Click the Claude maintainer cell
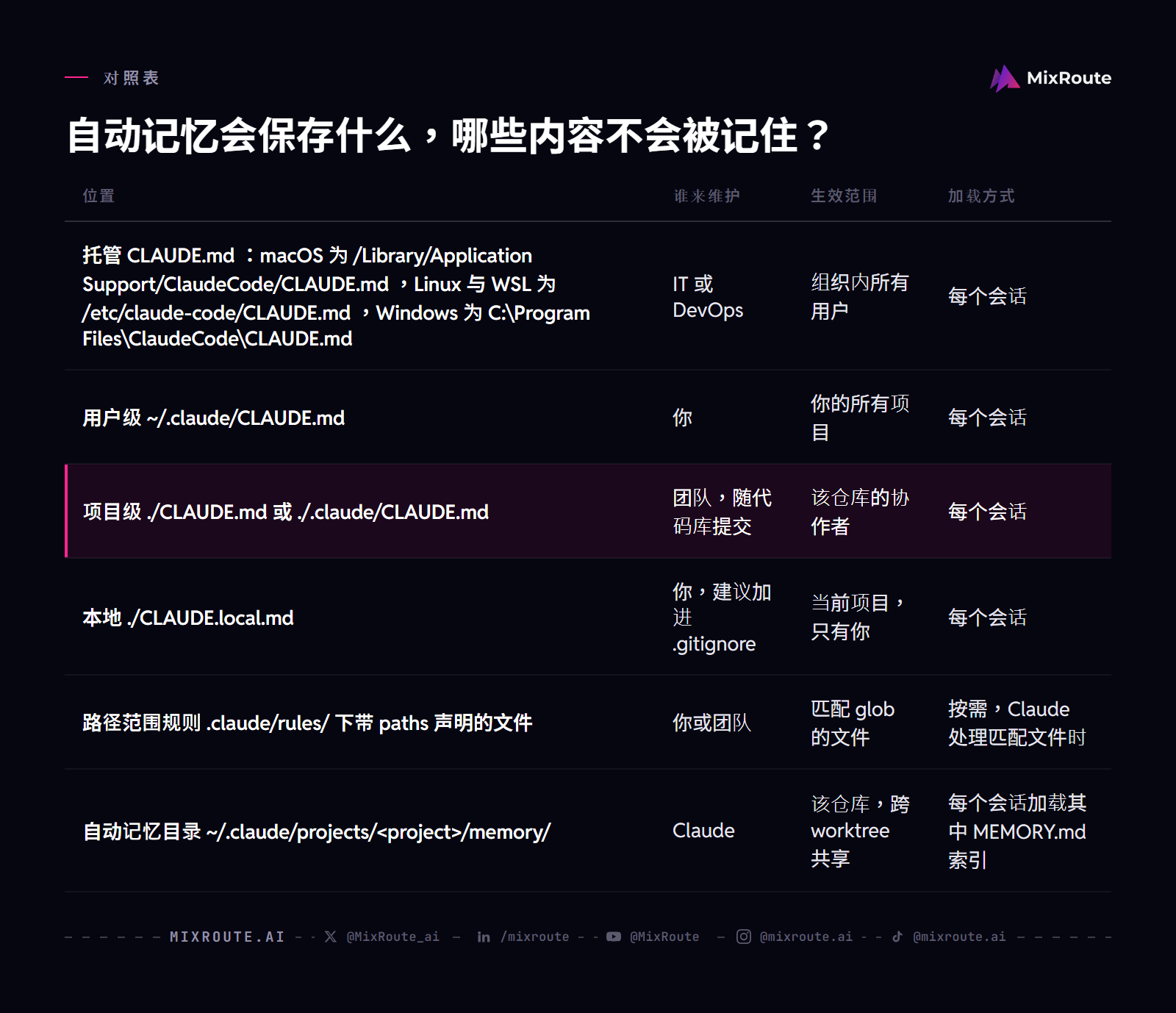Image resolution: width=1176 pixels, height=1013 pixels. 703,831
